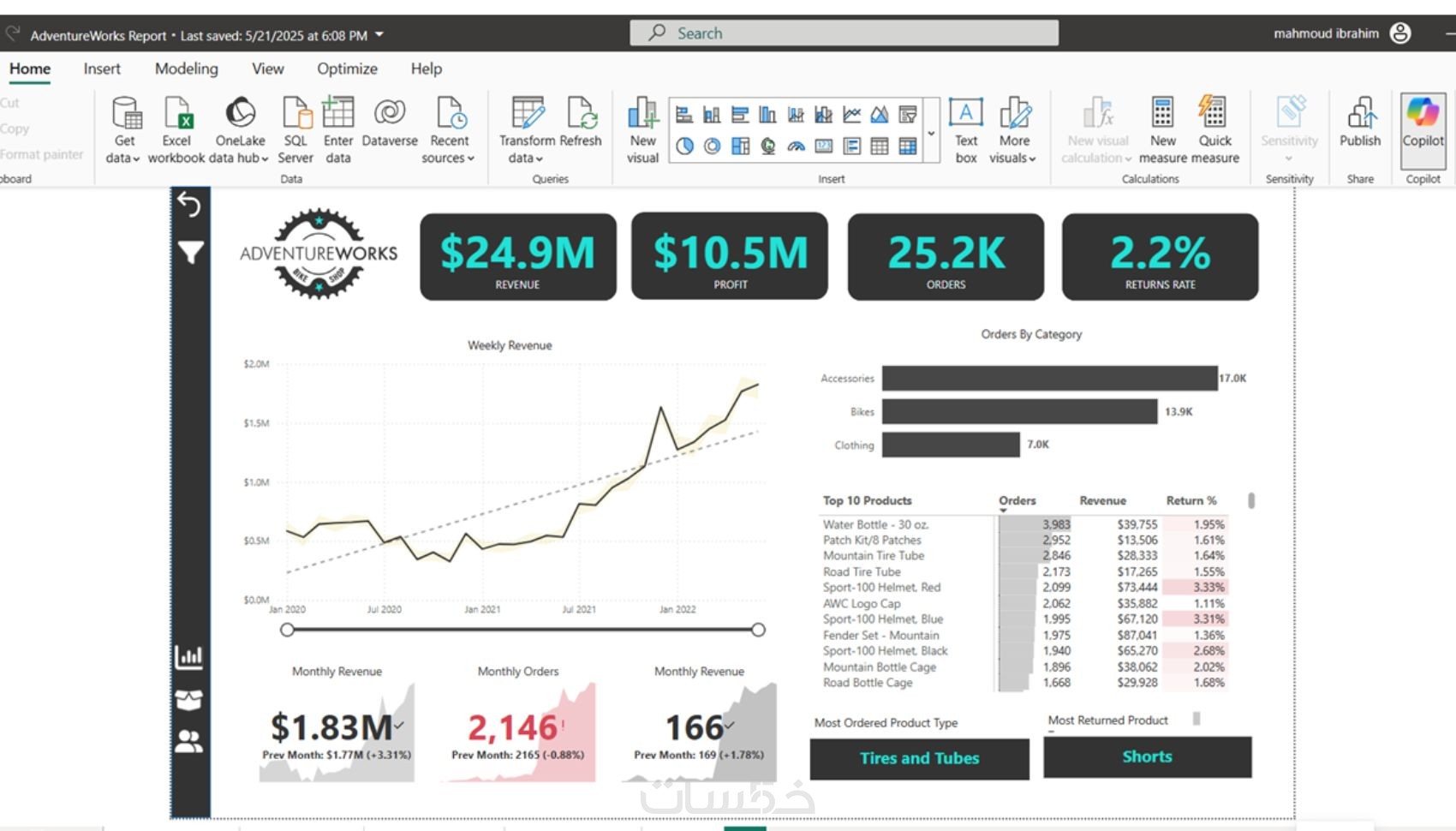The width and height of the screenshot is (1456, 831).
Task: Insert a line chart visual
Action: click(x=851, y=115)
